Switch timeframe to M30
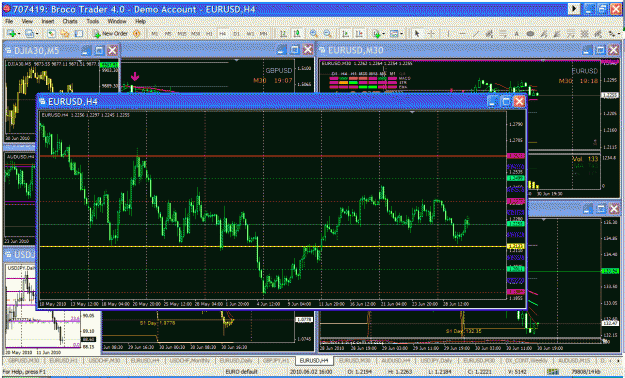The height and width of the screenshot is (378, 625). coord(195,34)
